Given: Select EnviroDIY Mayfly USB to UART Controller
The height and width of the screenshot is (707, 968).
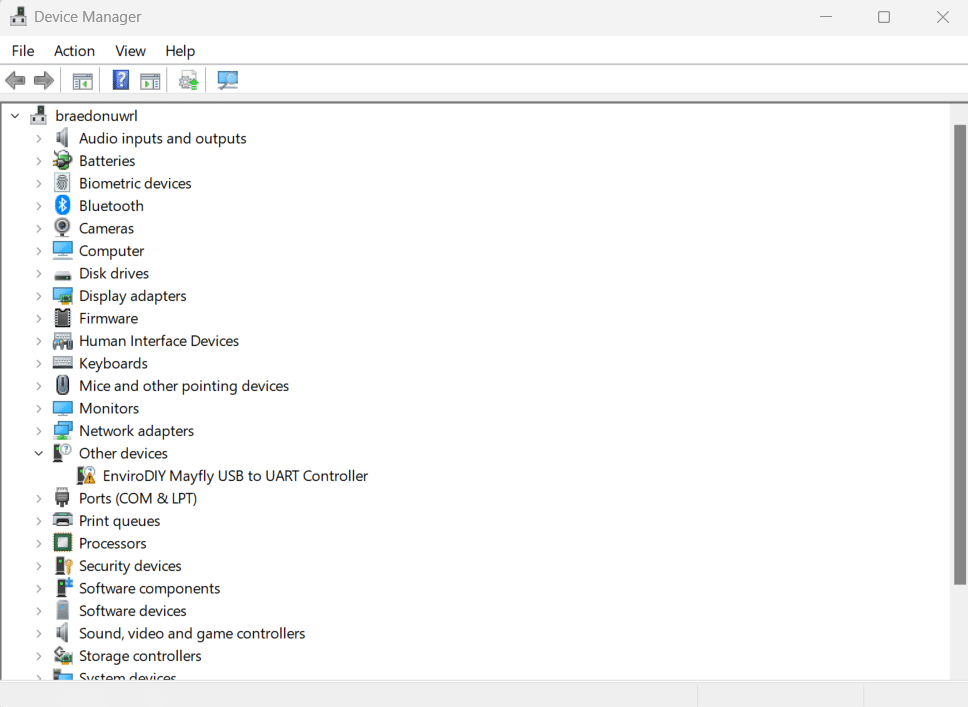Looking at the screenshot, I should point(235,476).
